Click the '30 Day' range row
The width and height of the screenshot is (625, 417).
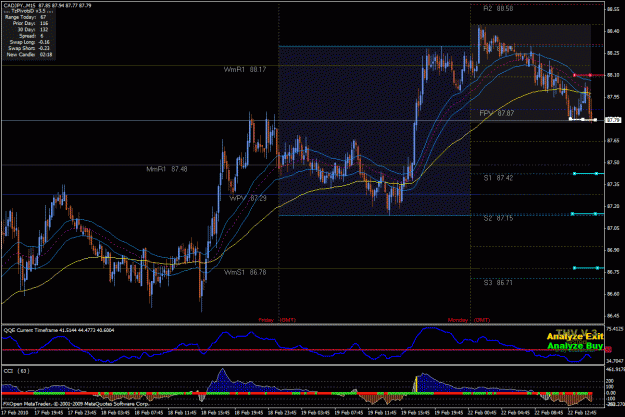pyautogui.click(x=32, y=30)
